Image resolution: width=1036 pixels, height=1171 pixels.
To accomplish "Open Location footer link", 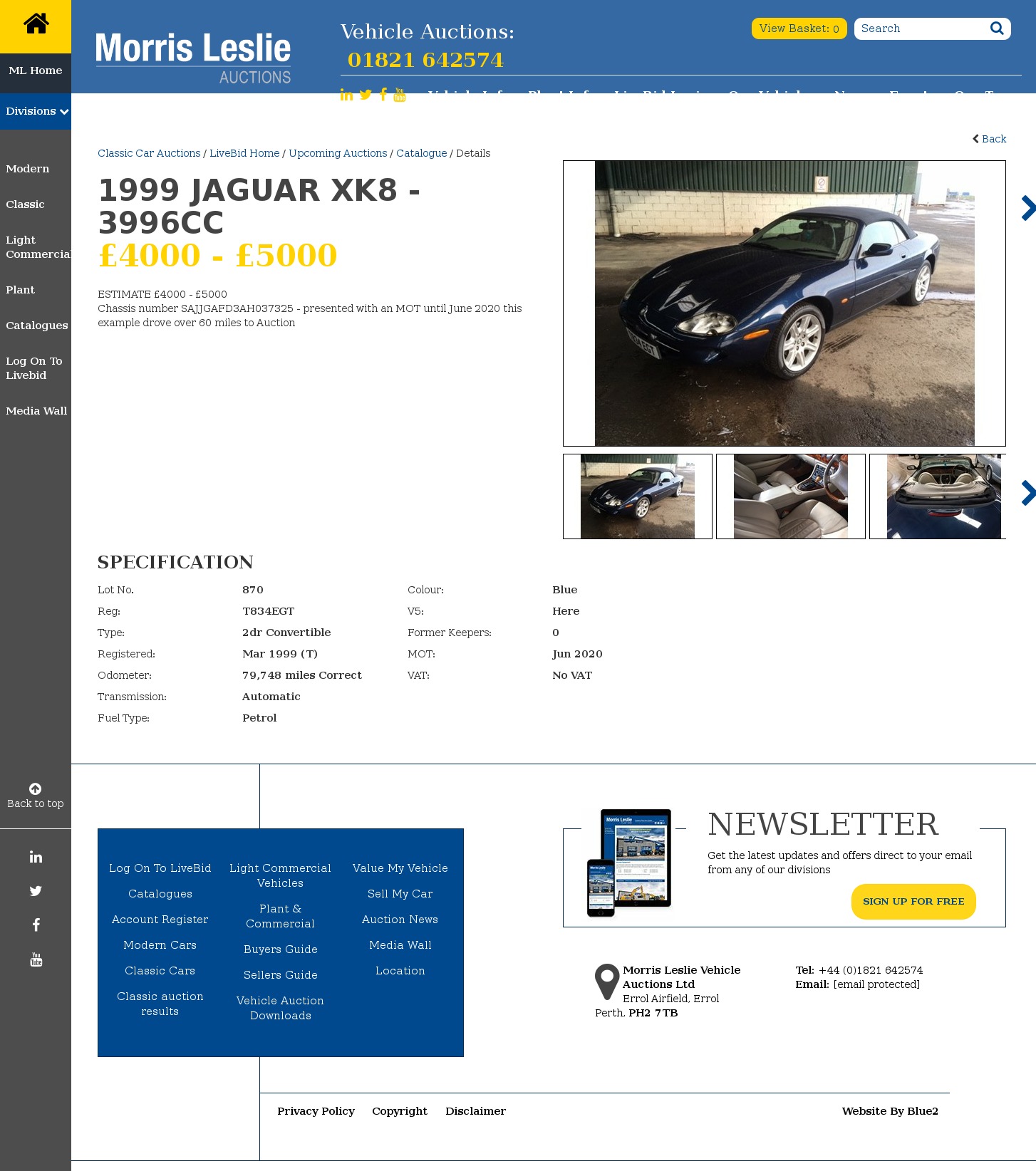I will point(400,971).
